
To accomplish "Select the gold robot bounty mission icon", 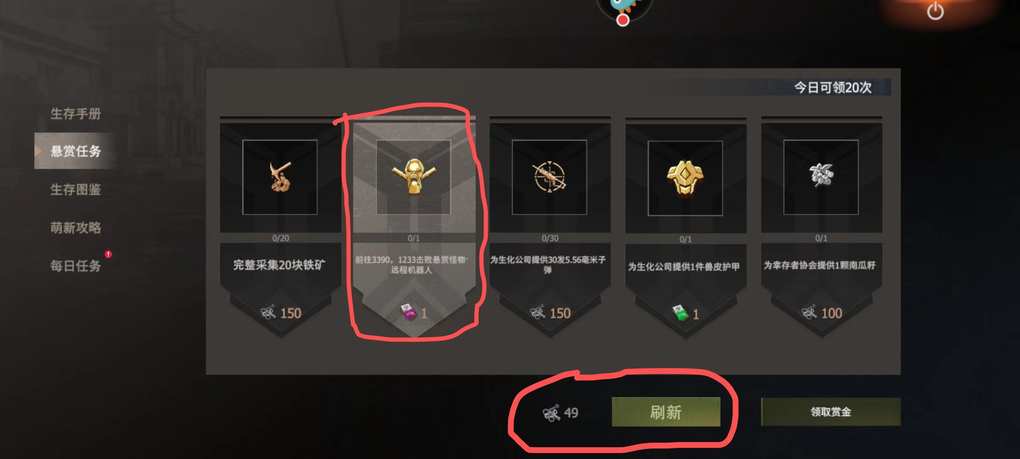I will pyautogui.click(x=413, y=177).
